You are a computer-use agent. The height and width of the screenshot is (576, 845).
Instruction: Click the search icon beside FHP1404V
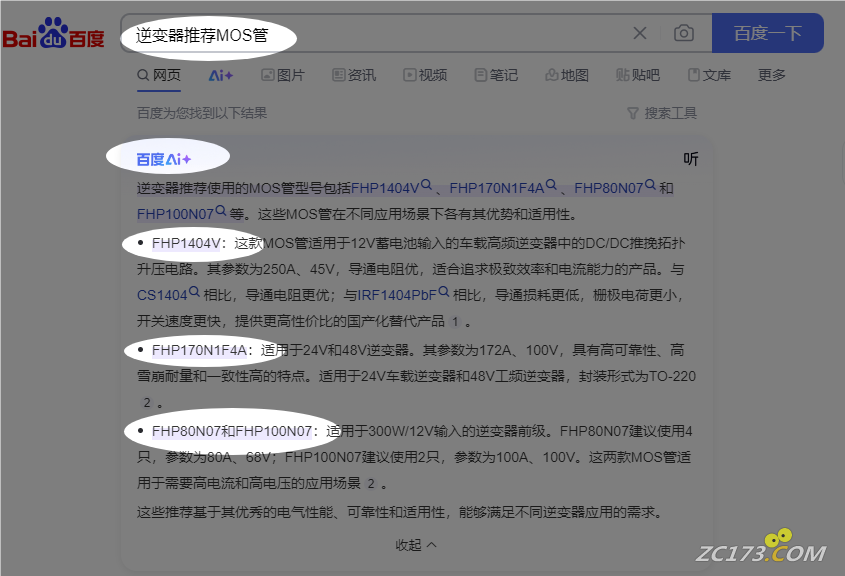pos(426,185)
